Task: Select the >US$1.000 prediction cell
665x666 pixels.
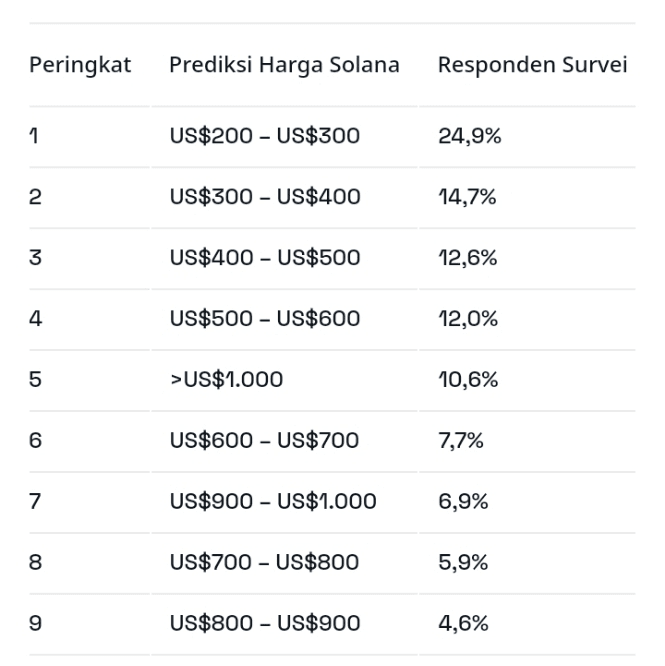Action: pos(226,380)
